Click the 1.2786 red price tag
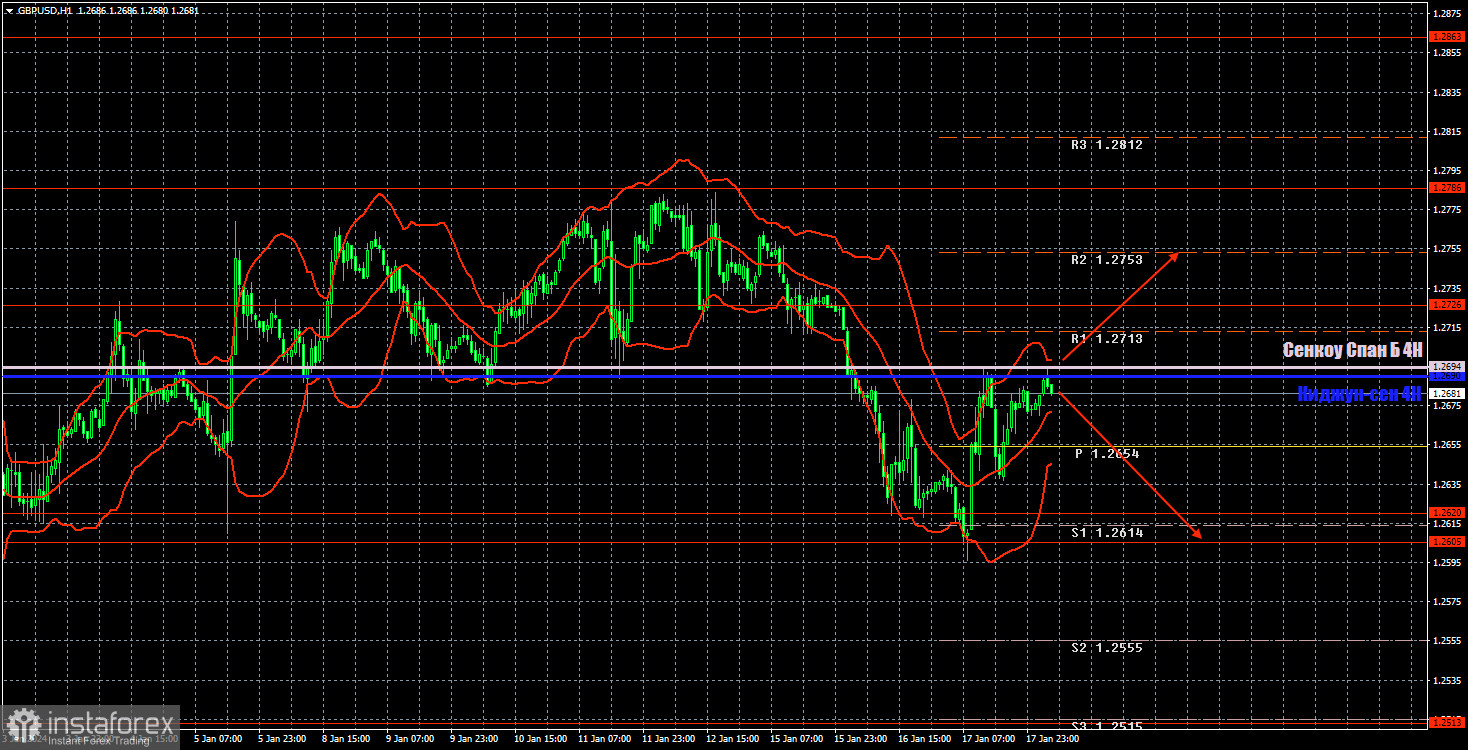 (1447, 187)
